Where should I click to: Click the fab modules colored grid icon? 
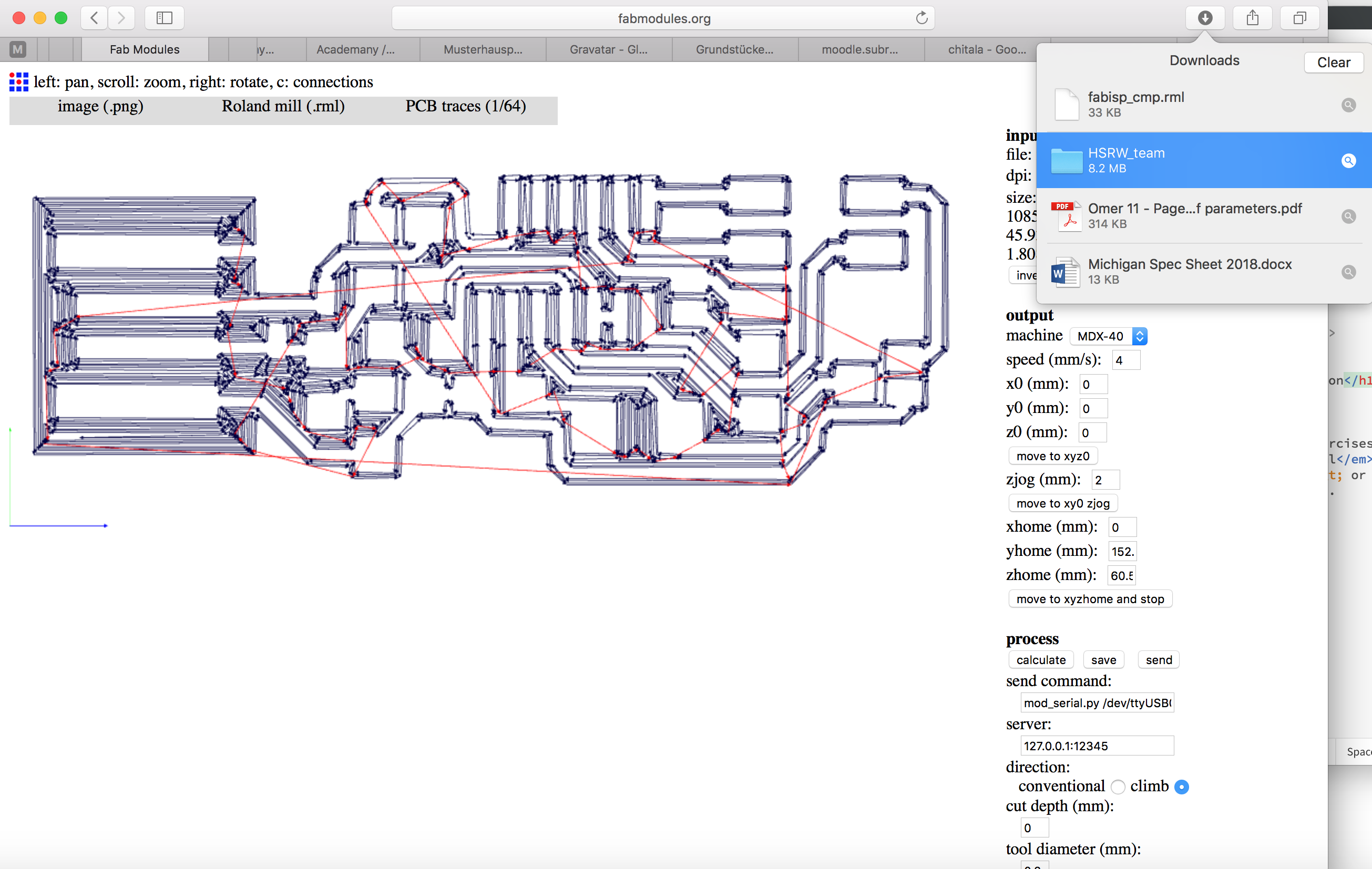tap(19, 82)
